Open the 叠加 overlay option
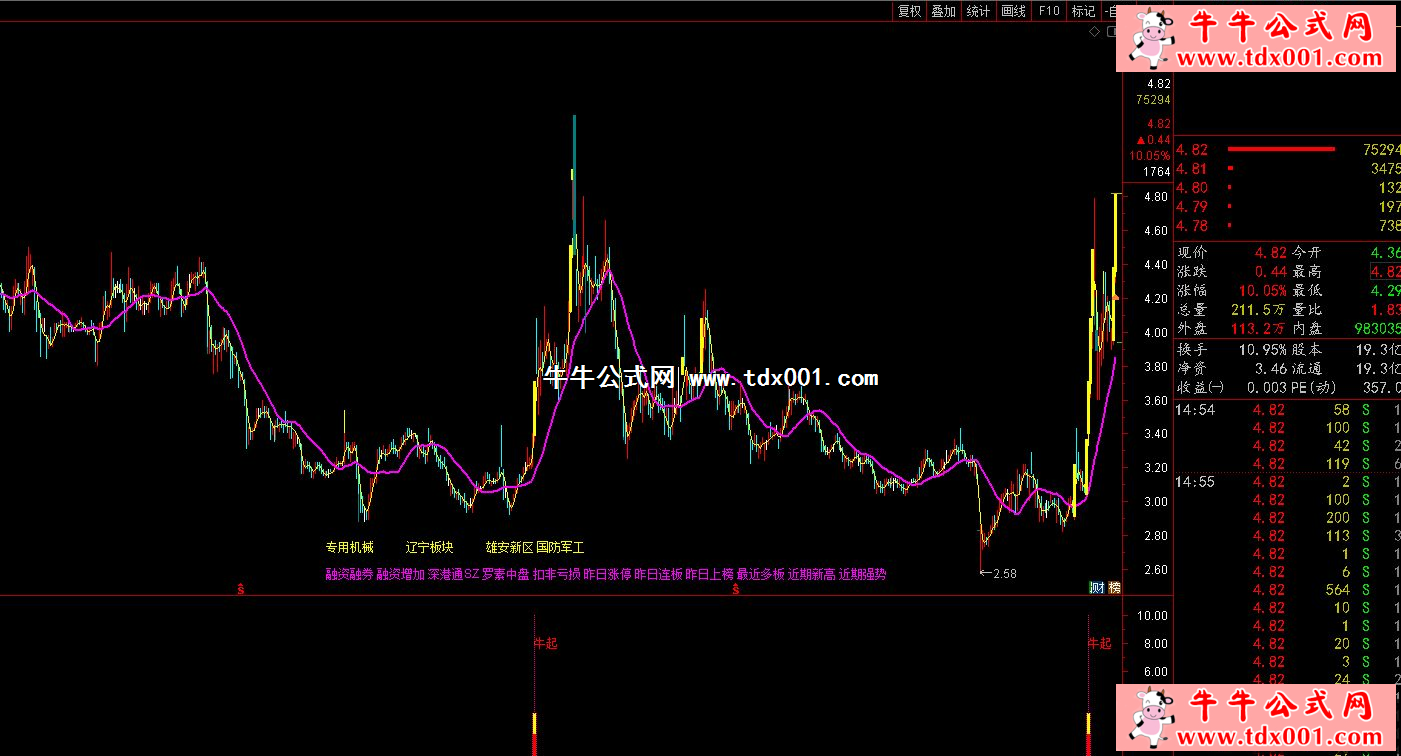1401x756 pixels. [x=943, y=11]
